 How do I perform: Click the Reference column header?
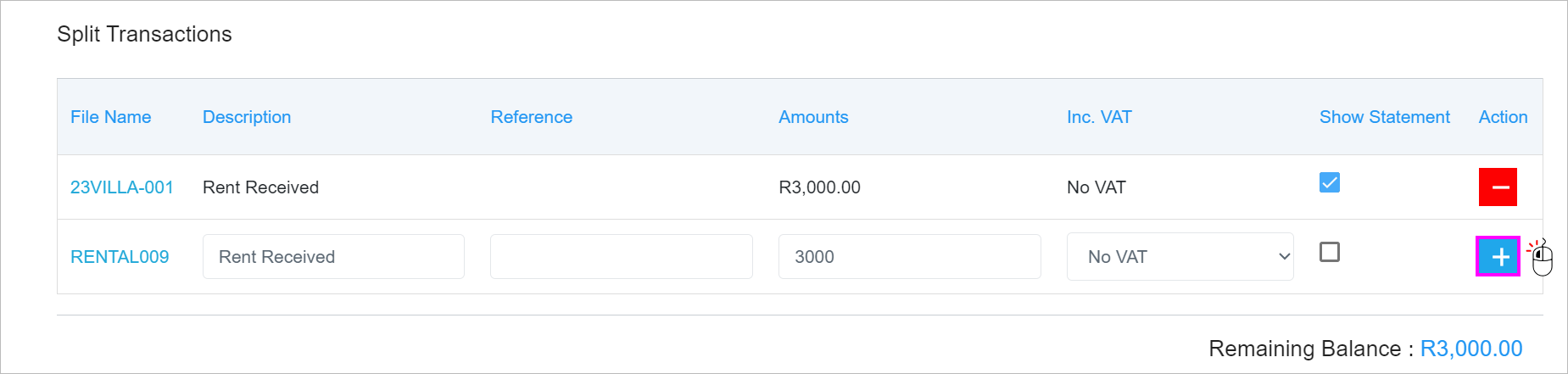pyautogui.click(x=532, y=117)
